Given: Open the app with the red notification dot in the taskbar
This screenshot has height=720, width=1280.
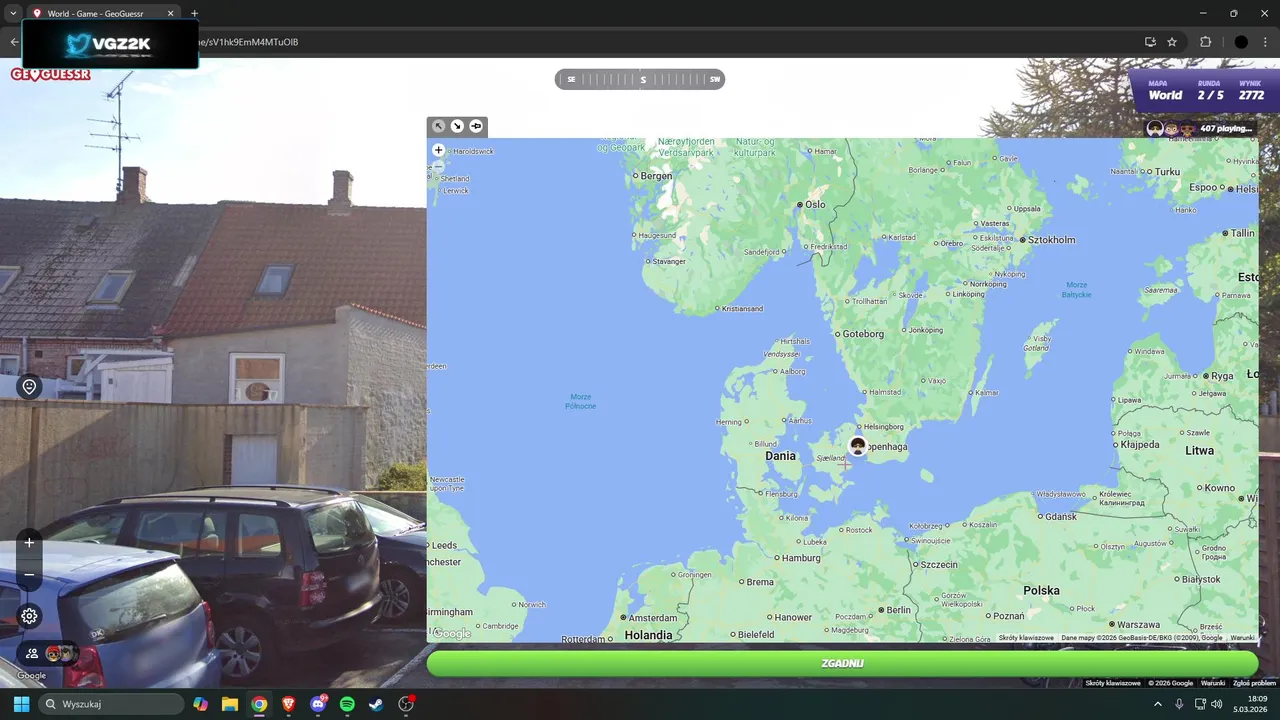Looking at the screenshot, I should click(406, 704).
